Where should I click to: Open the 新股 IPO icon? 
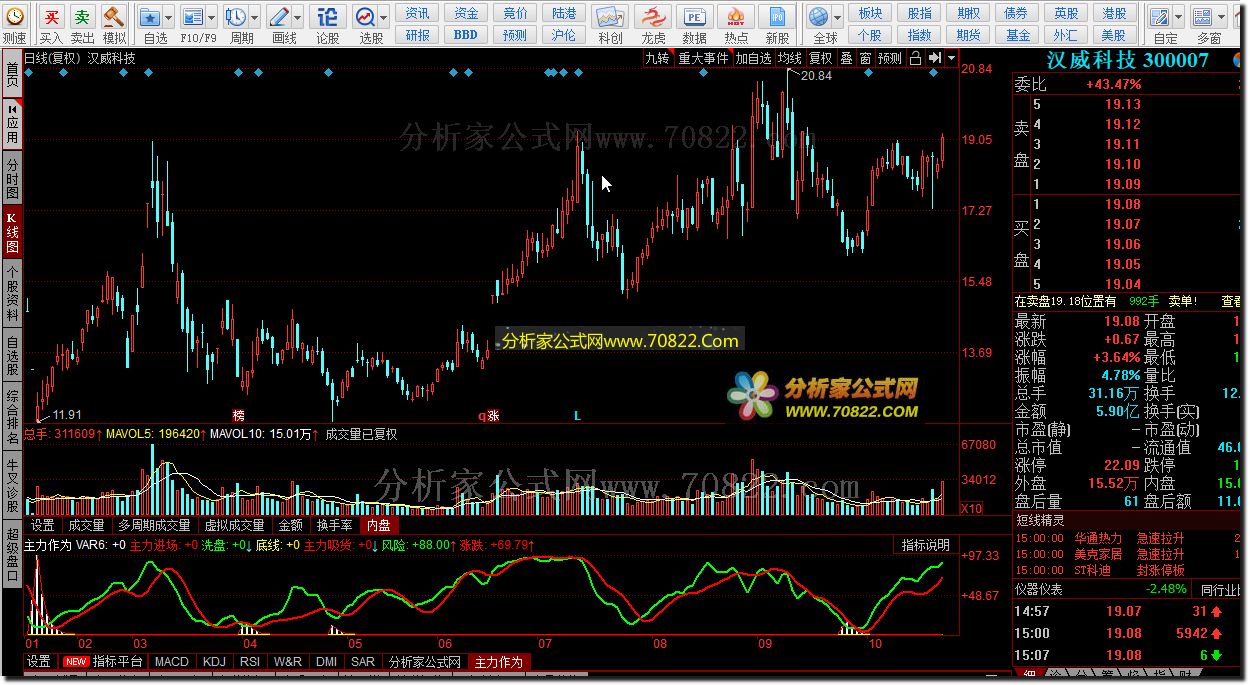click(777, 17)
